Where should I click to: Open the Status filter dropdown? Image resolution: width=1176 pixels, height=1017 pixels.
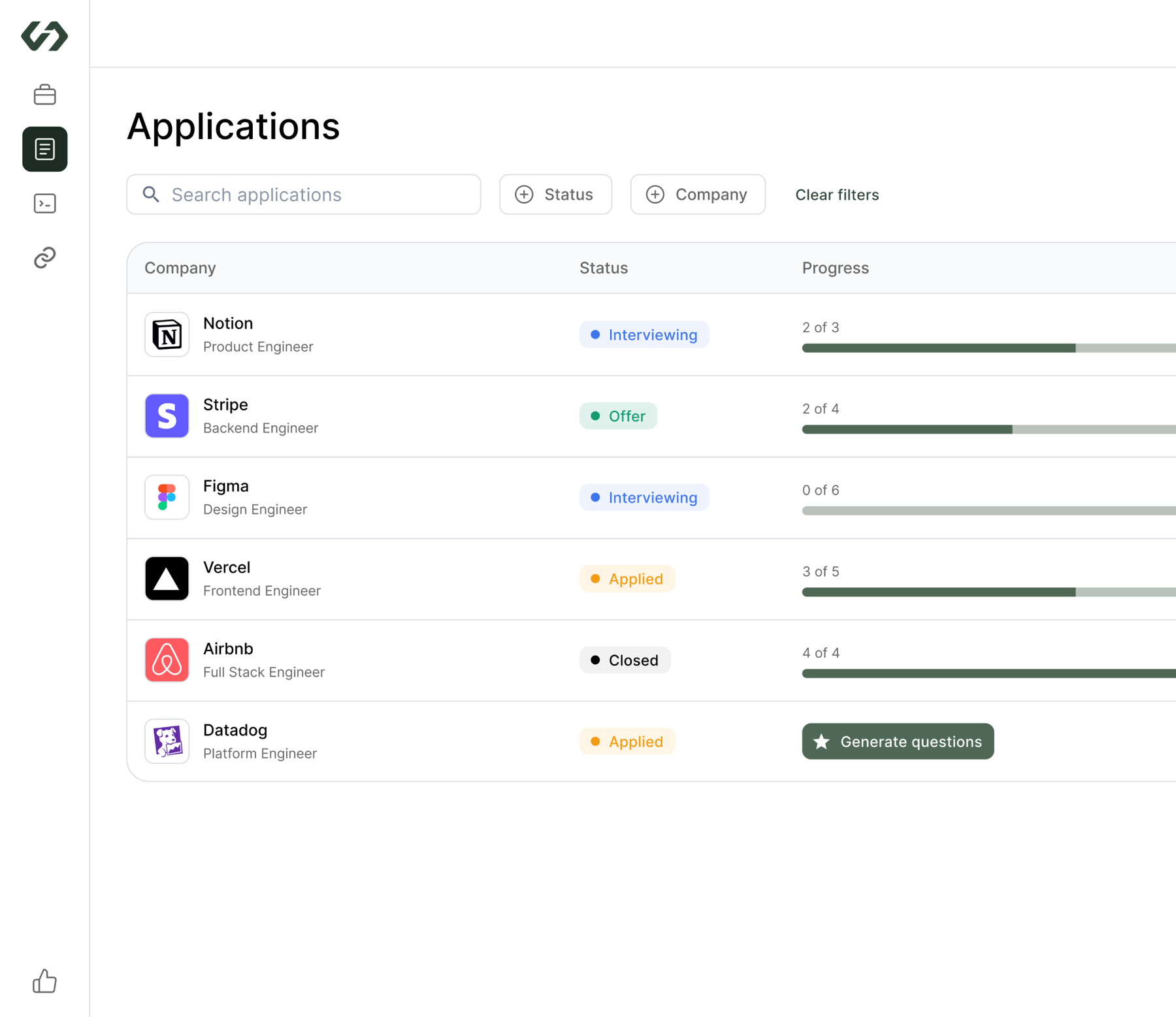pos(555,194)
